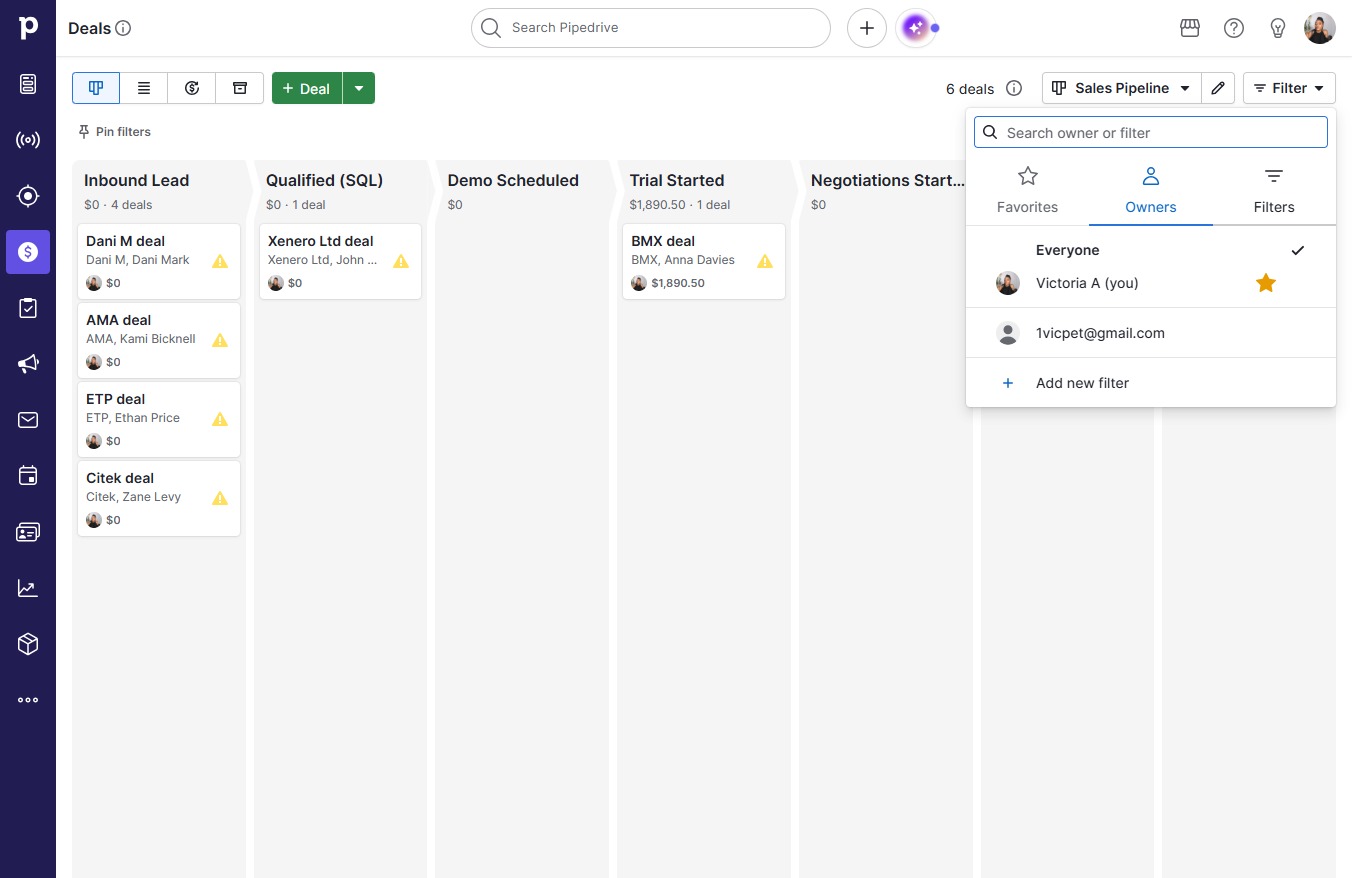Toggle the Filter dropdown
Image resolution: width=1352 pixels, height=878 pixels.
[x=1289, y=88]
